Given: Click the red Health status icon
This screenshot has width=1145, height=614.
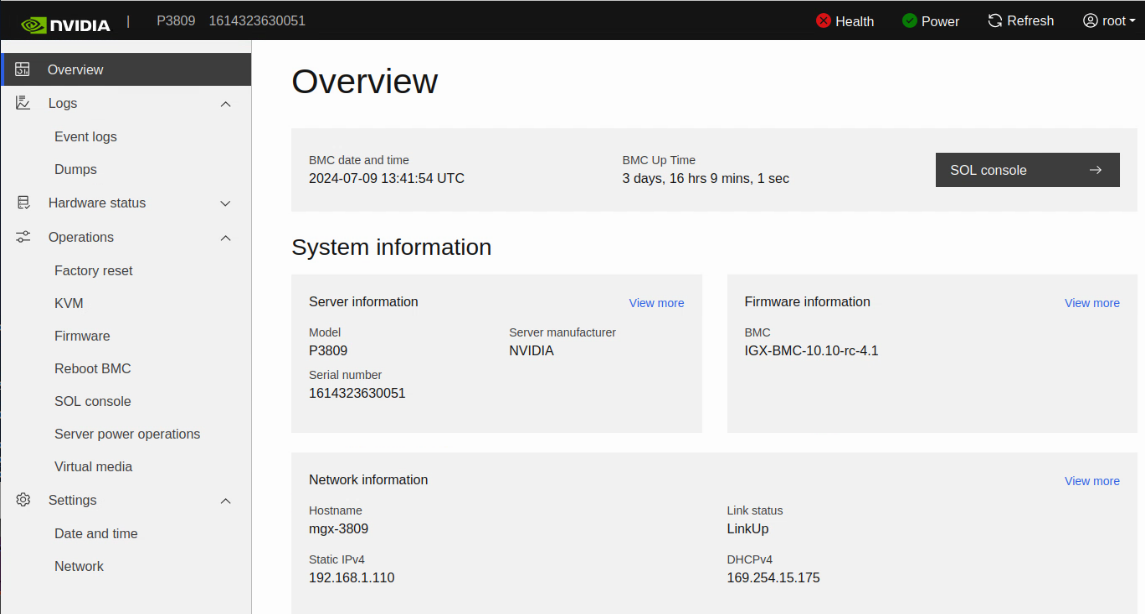Looking at the screenshot, I should pyautogui.click(x=823, y=21).
